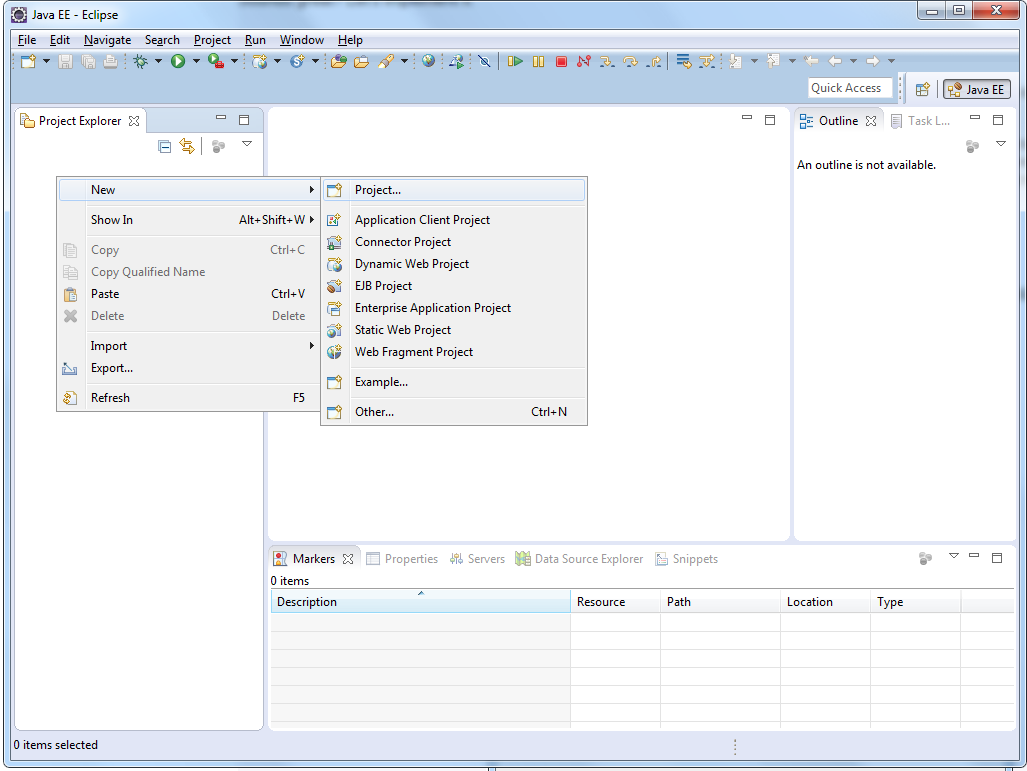Click the Back navigation arrow icon
Viewport: 1027px width, 771px height.
(834, 62)
